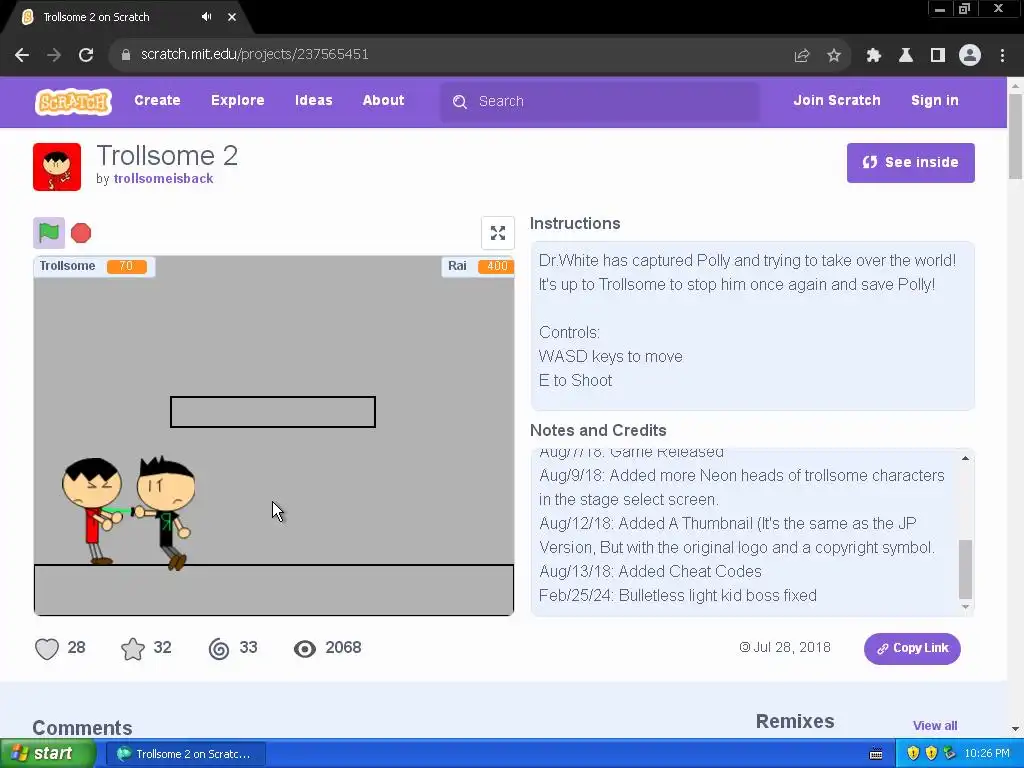Click the Trollsome 2 project title
Image resolution: width=1024 pixels, height=768 pixels.
point(167,155)
